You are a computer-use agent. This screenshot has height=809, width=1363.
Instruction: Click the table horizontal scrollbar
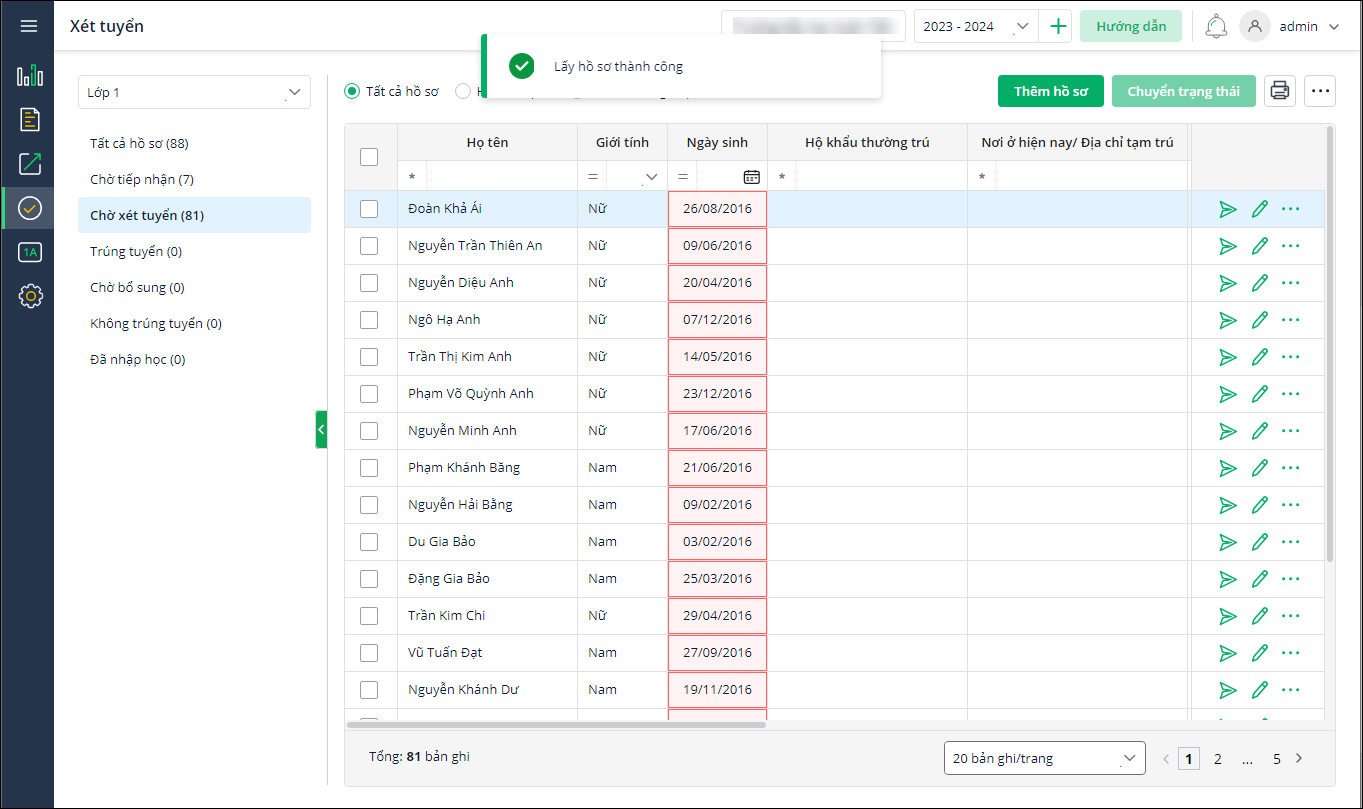pos(556,724)
